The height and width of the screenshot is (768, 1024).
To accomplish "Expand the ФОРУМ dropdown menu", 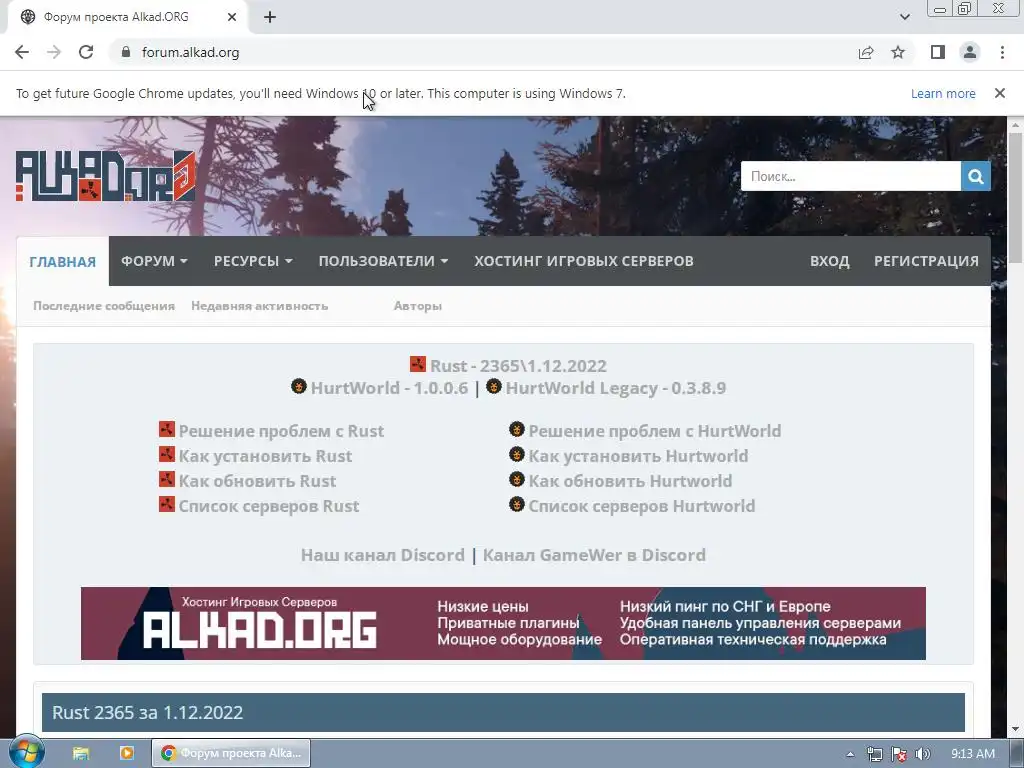I will [x=154, y=261].
